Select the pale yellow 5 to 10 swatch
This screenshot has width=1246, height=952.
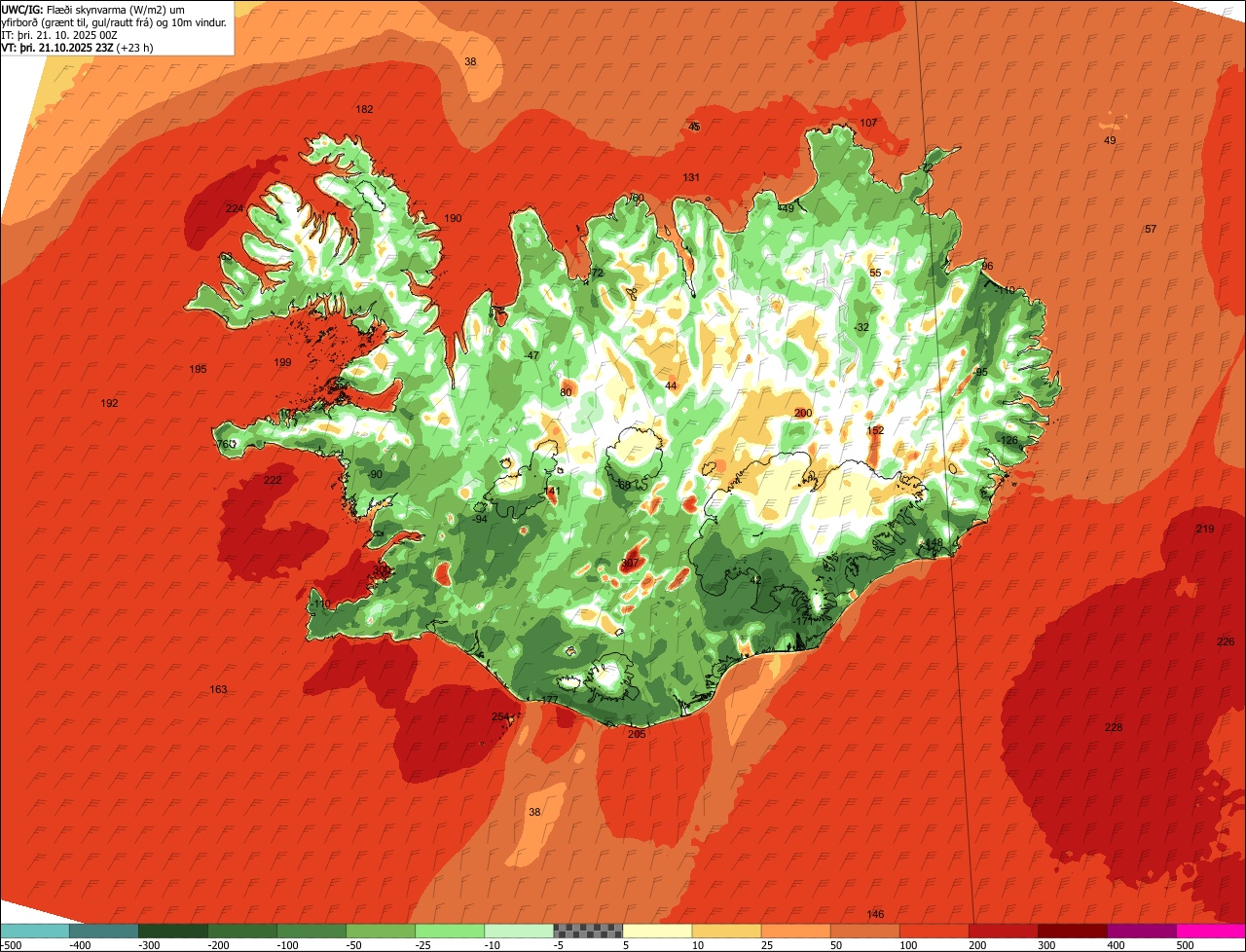pos(657,931)
